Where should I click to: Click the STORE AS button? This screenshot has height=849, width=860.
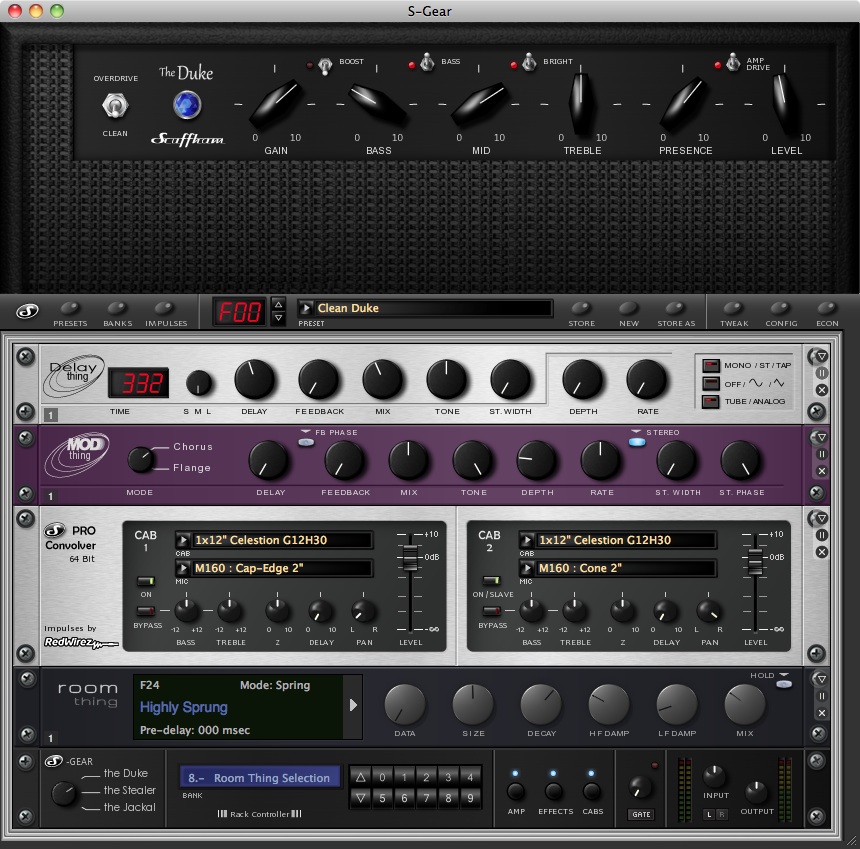click(x=675, y=308)
